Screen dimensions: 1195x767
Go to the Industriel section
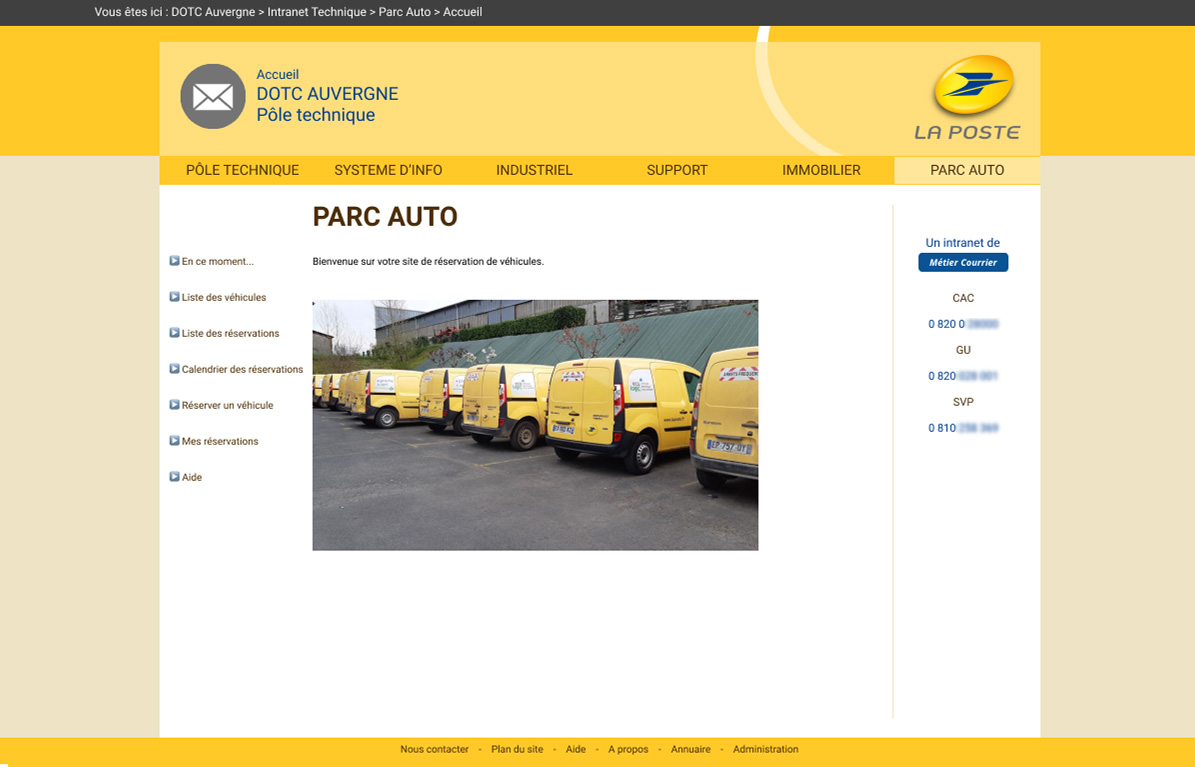point(534,170)
